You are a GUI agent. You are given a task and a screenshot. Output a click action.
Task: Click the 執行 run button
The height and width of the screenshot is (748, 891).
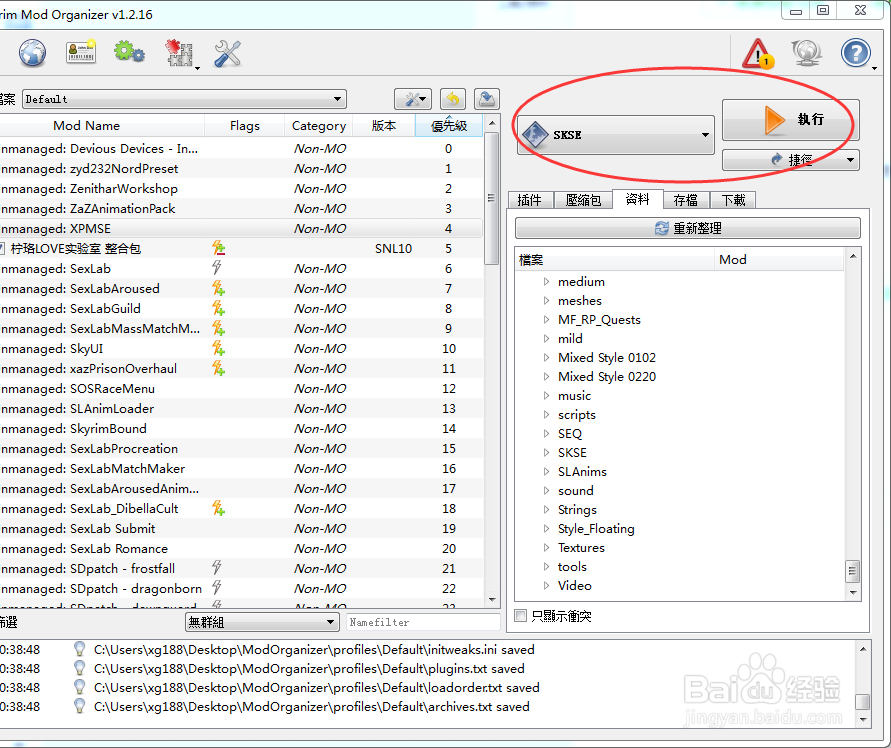790,120
